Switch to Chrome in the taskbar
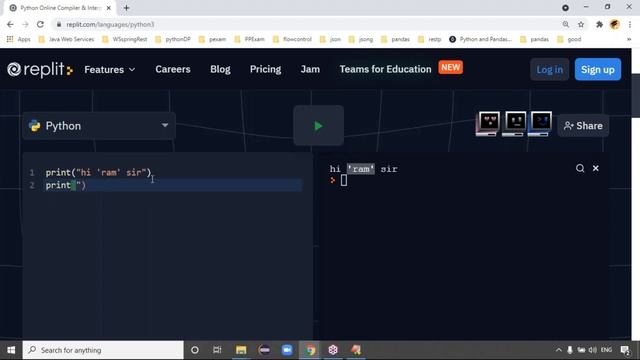 pos(310,350)
